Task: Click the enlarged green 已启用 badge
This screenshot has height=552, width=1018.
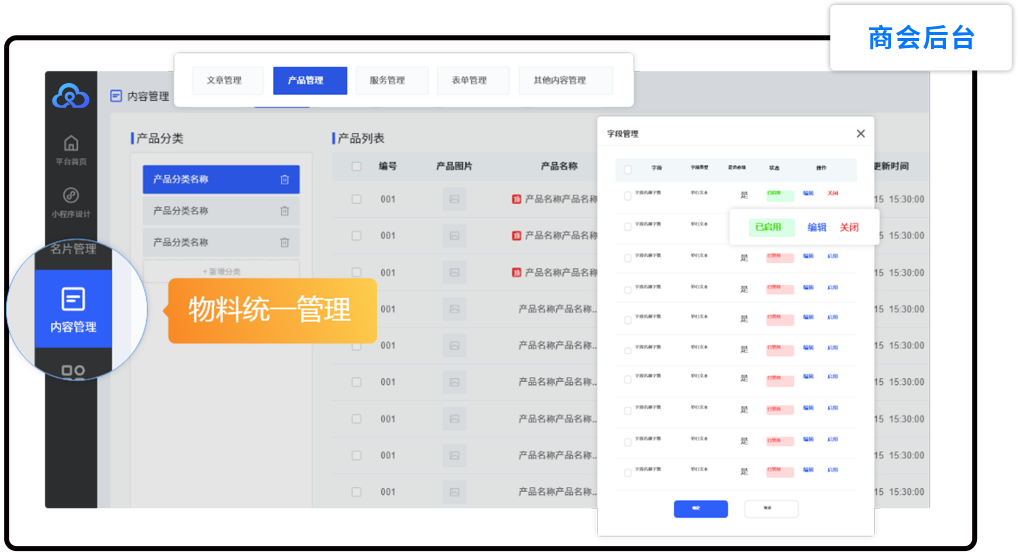Action: point(770,227)
